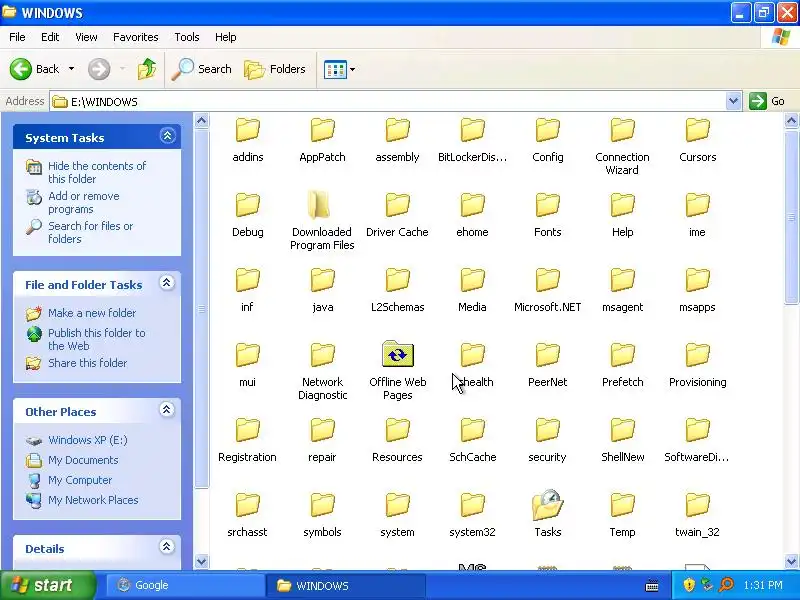Select the security folder icon

coord(547,430)
